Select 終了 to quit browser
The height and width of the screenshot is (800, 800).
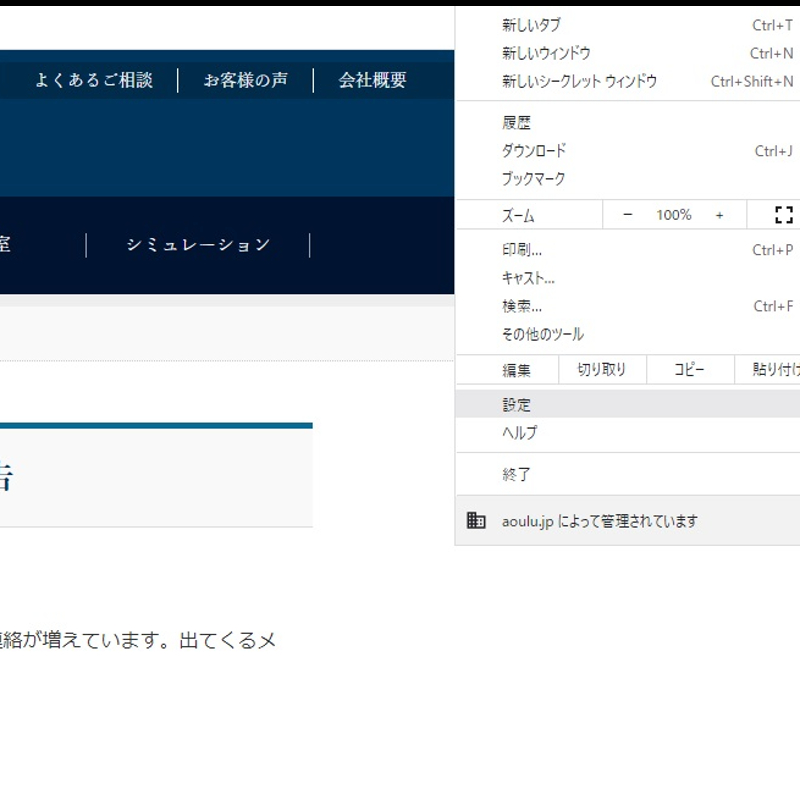[x=628, y=474]
